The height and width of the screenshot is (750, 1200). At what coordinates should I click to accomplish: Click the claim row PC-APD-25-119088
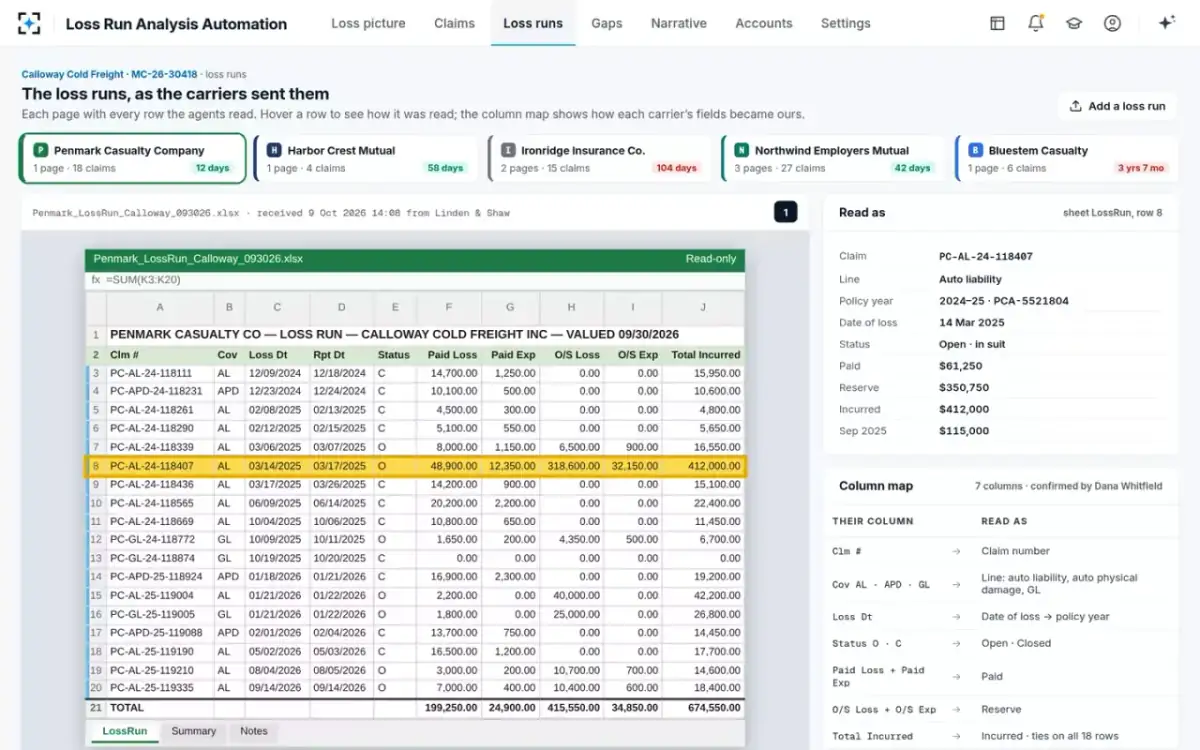[415, 633]
